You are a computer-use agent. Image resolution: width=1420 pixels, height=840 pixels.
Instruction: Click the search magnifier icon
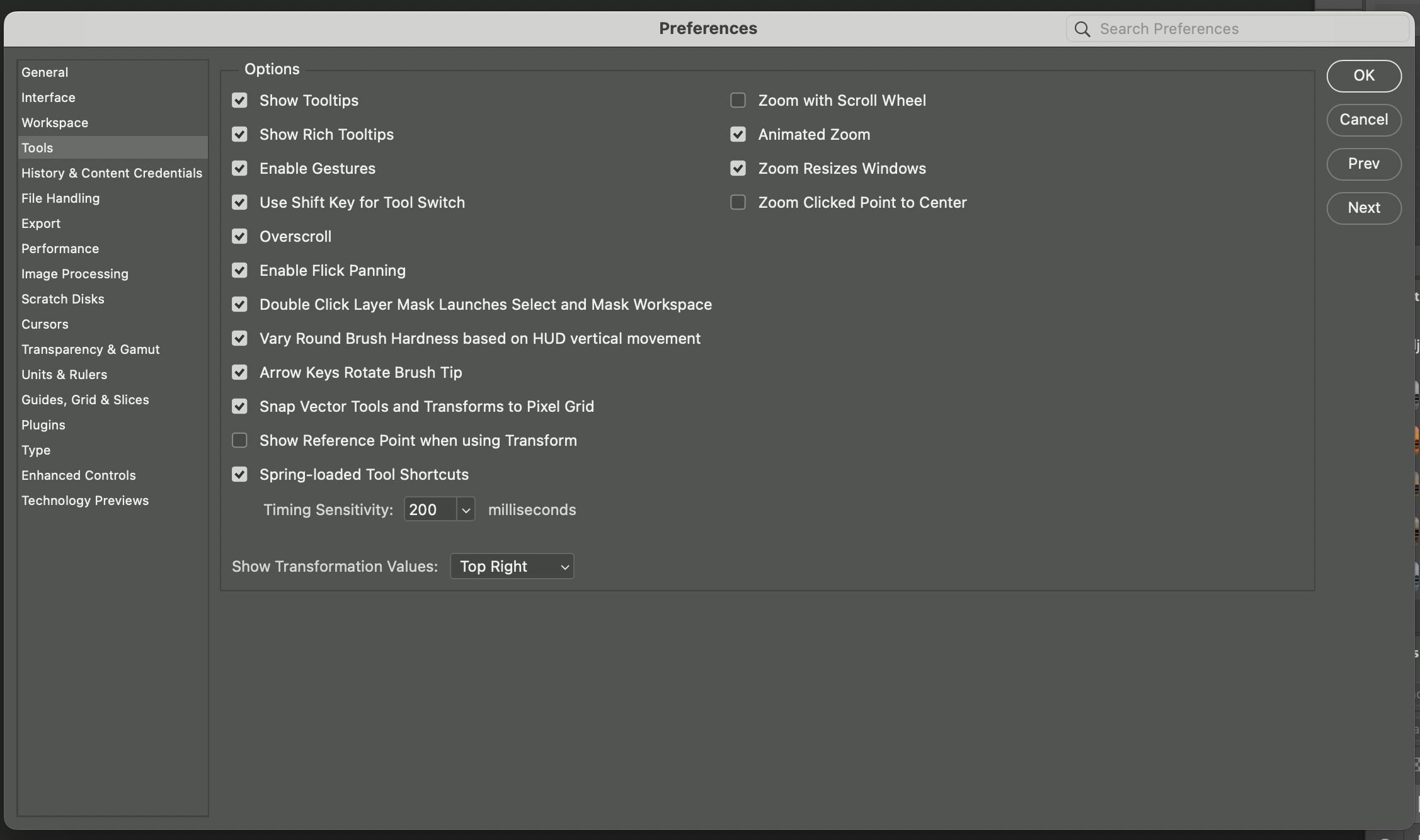pyautogui.click(x=1082, y=29)
